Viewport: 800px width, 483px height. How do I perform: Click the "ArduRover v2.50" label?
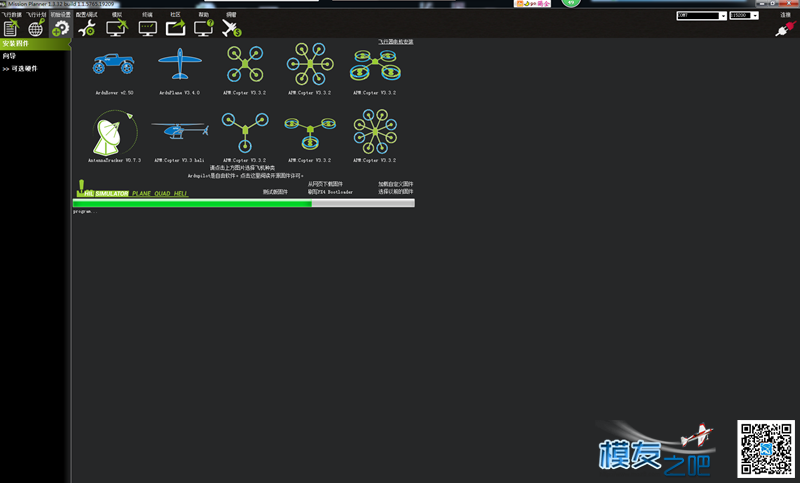click(114, 93)
